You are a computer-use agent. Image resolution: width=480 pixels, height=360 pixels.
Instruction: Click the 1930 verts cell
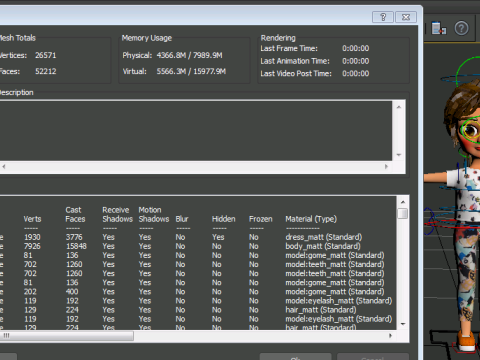[32, 237]
